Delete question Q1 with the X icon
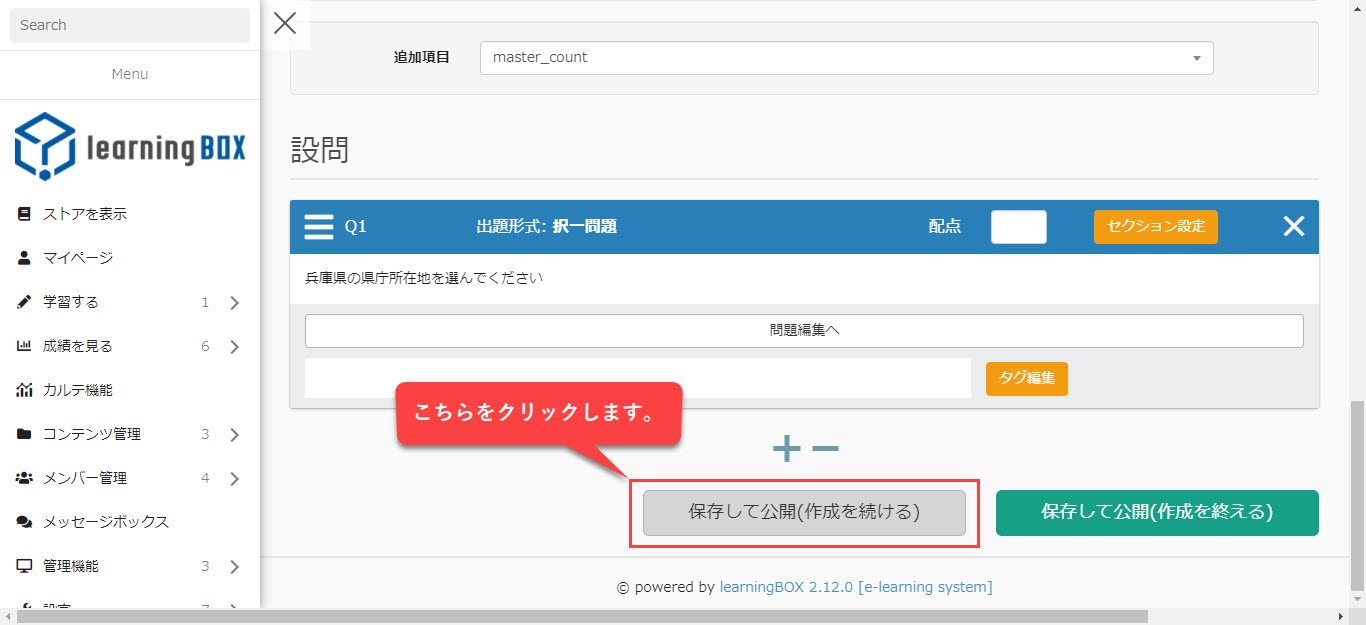The height and width of the screenshot is (625, 1366). click(x=1293, y=227)
